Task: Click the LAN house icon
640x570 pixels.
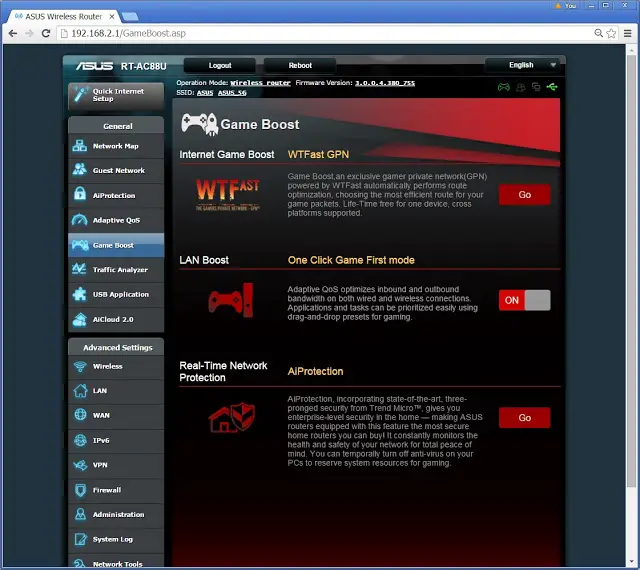Action: [x=80, y=390]
